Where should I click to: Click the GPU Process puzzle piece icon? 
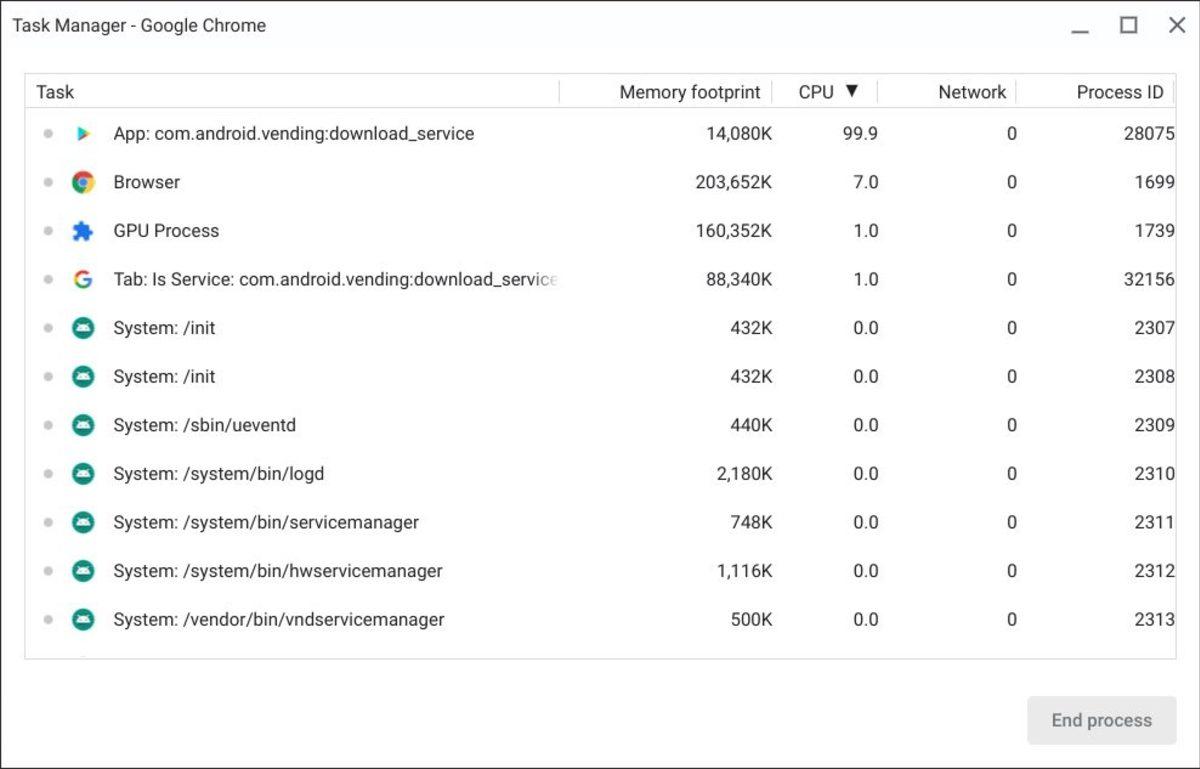pos(84,230)
